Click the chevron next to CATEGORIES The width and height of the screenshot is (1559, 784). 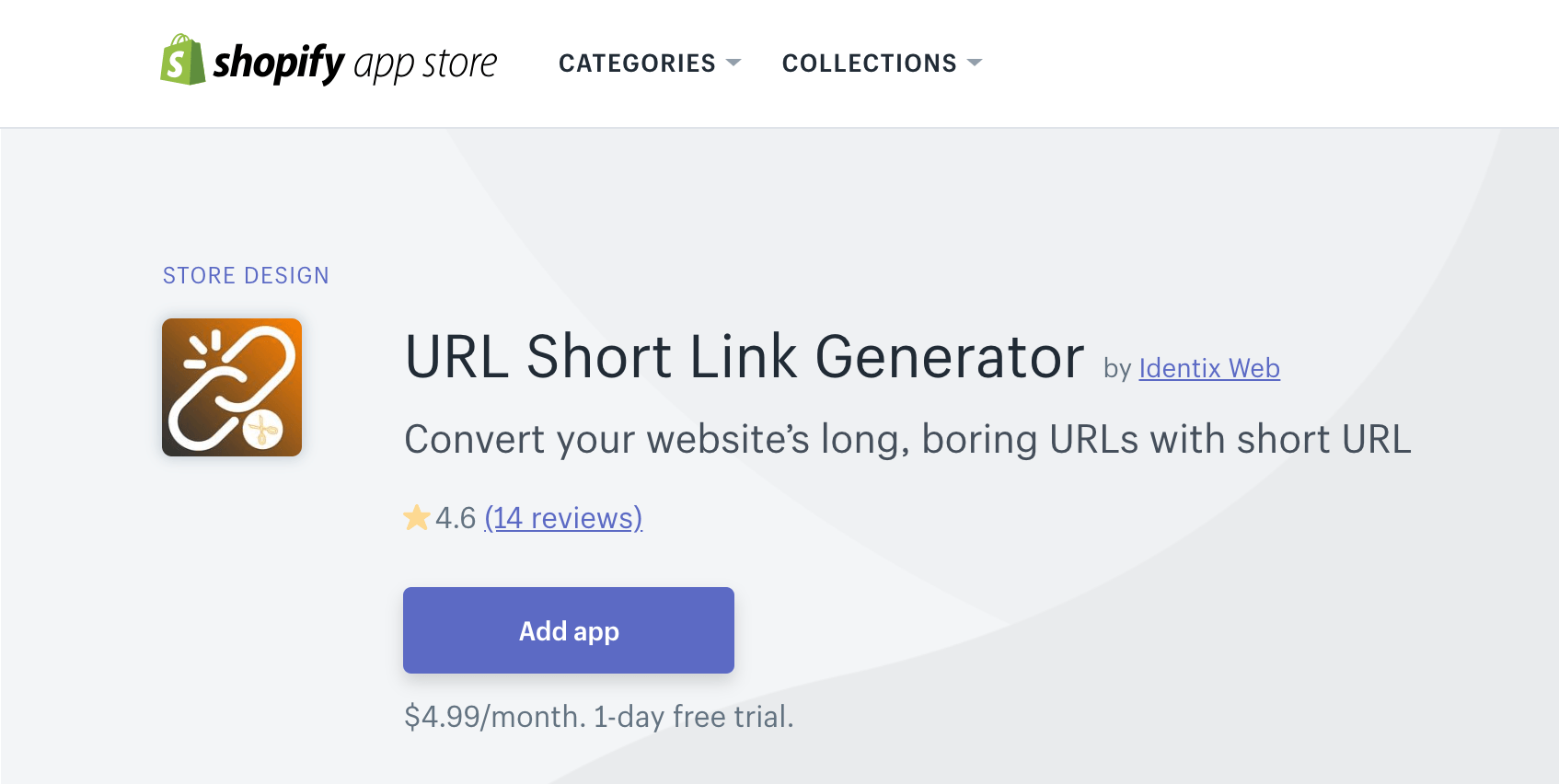click(733, 63)
